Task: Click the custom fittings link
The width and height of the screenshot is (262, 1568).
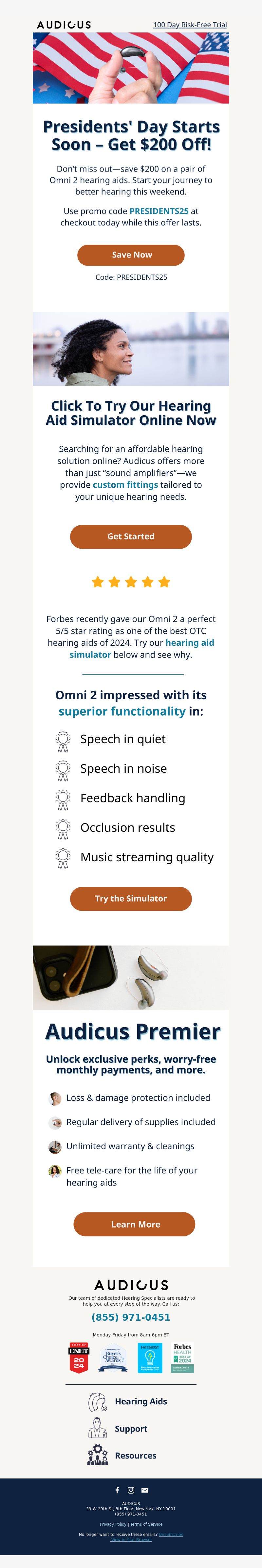Action: [125, 484]
